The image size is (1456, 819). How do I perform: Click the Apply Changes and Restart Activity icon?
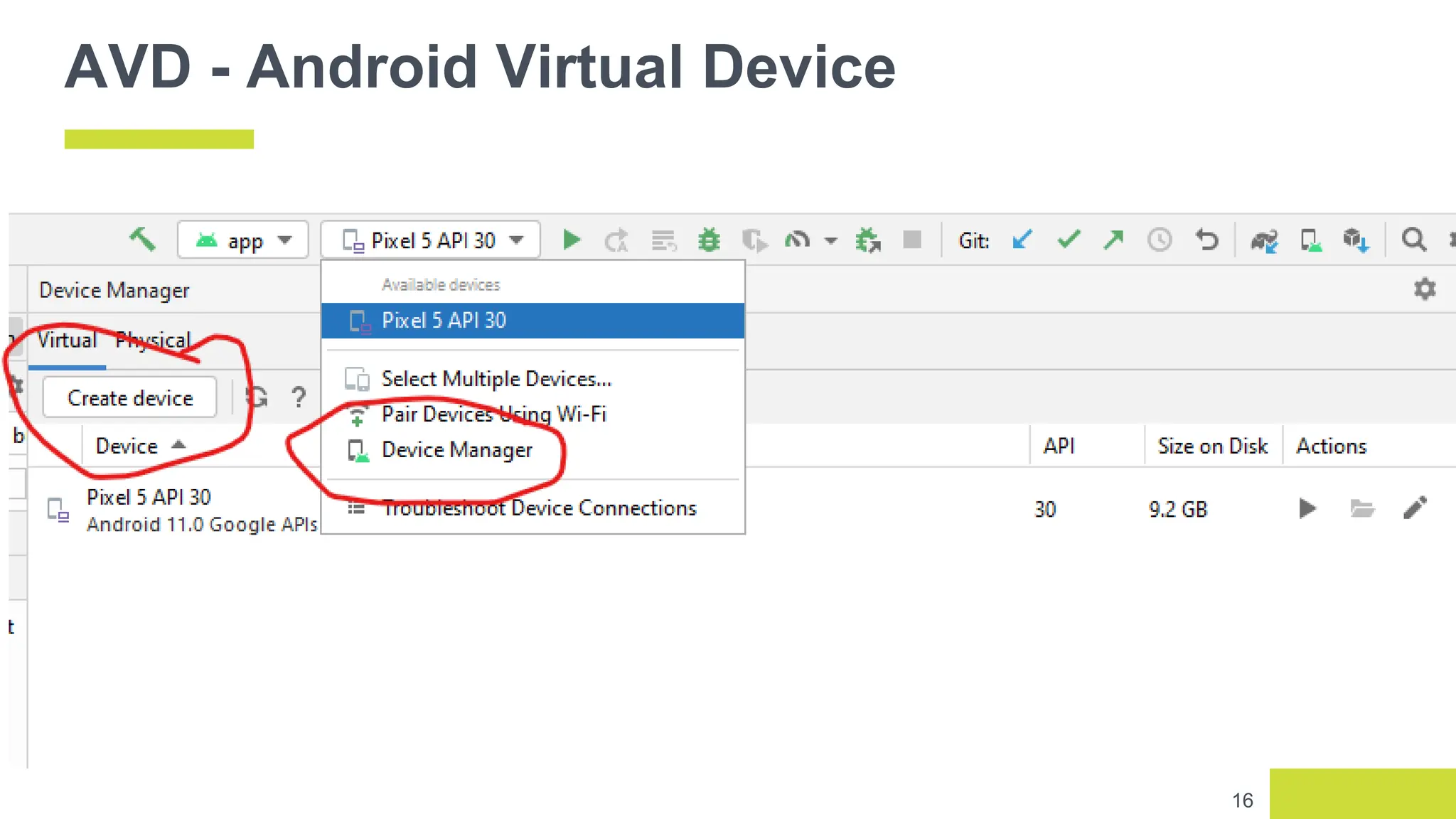pyautogui.click(x=616, y=240)
